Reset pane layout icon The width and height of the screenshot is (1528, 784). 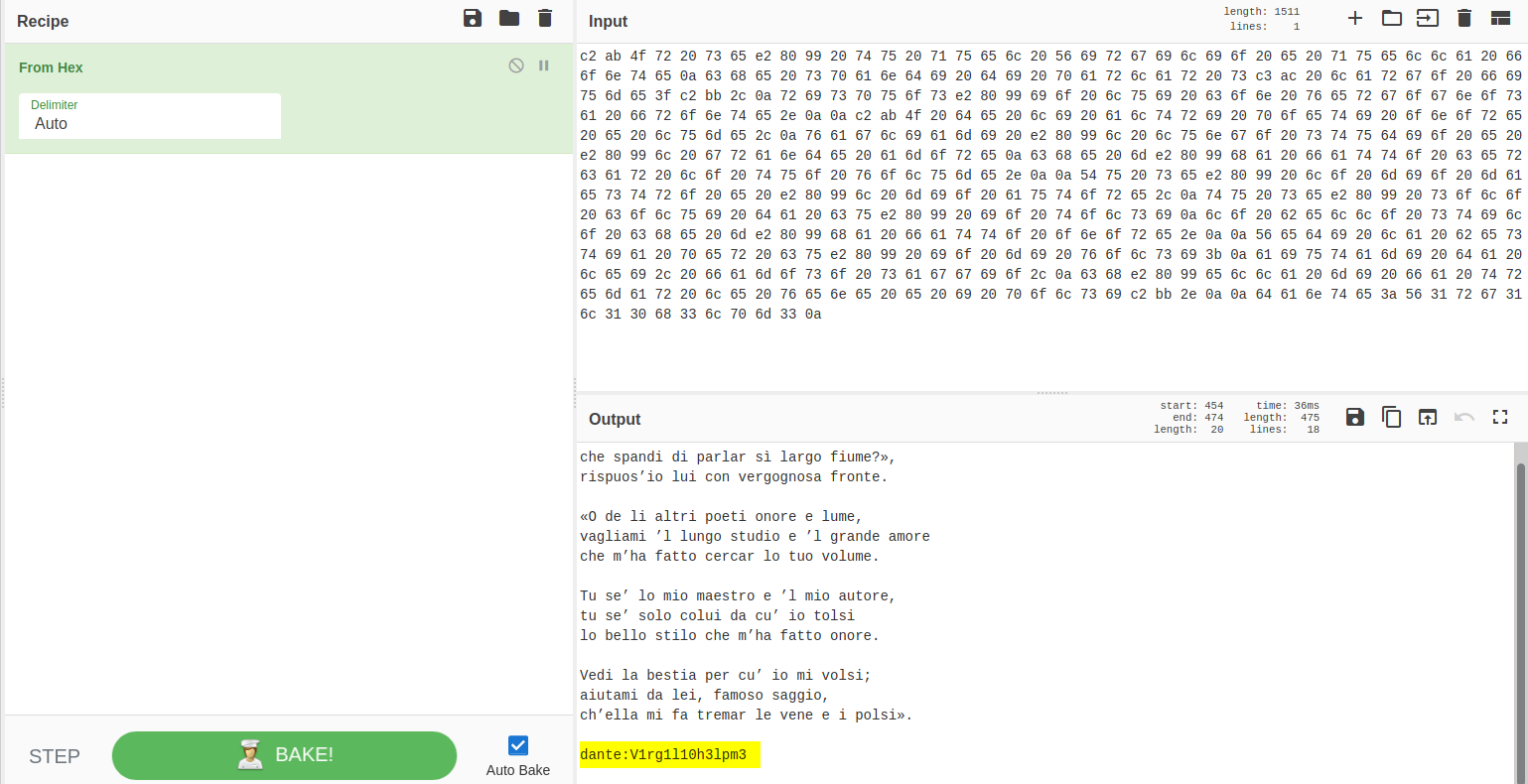[1500, 18]
